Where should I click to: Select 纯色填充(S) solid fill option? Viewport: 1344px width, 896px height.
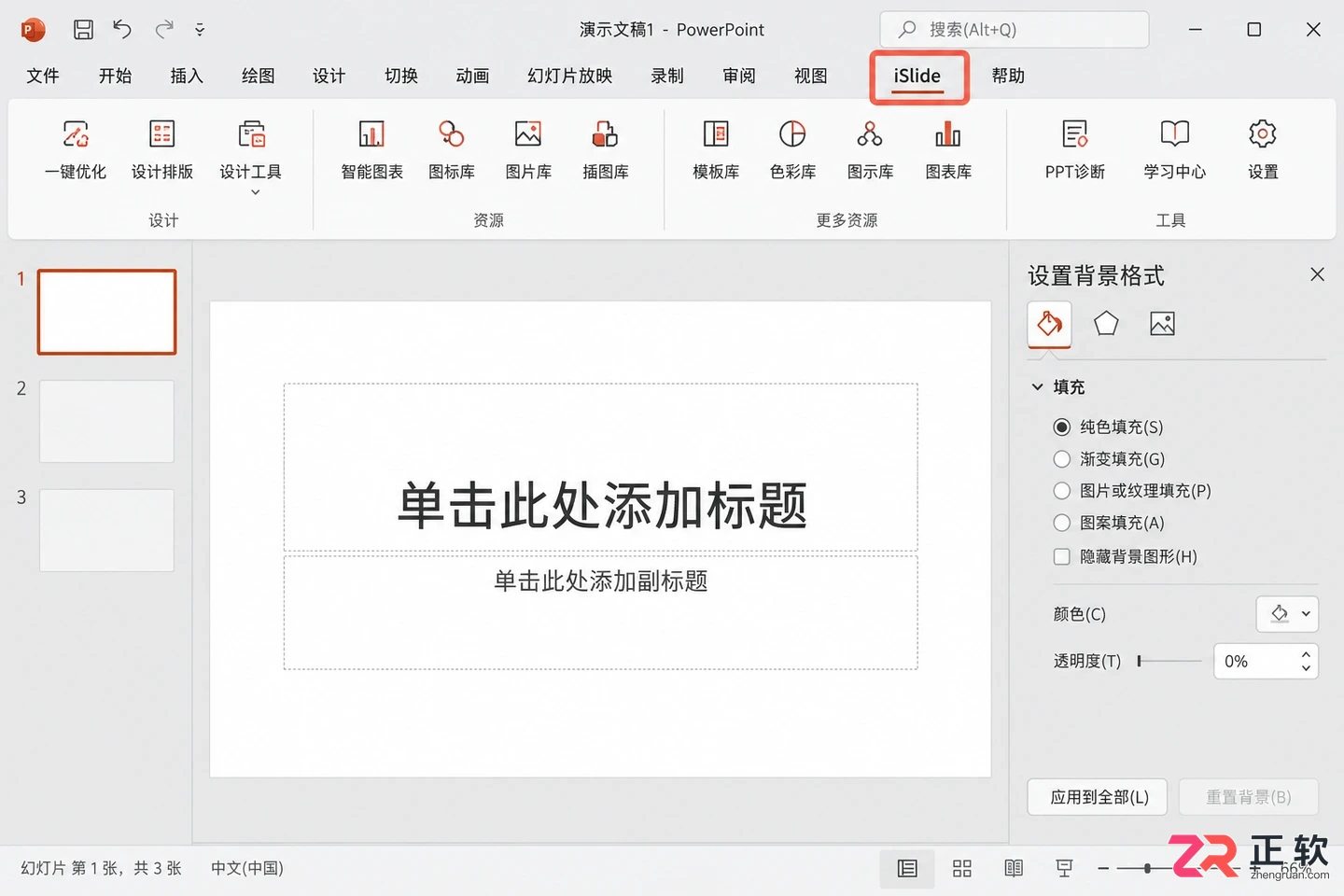pyautogui.click(x=1109, y=427)
